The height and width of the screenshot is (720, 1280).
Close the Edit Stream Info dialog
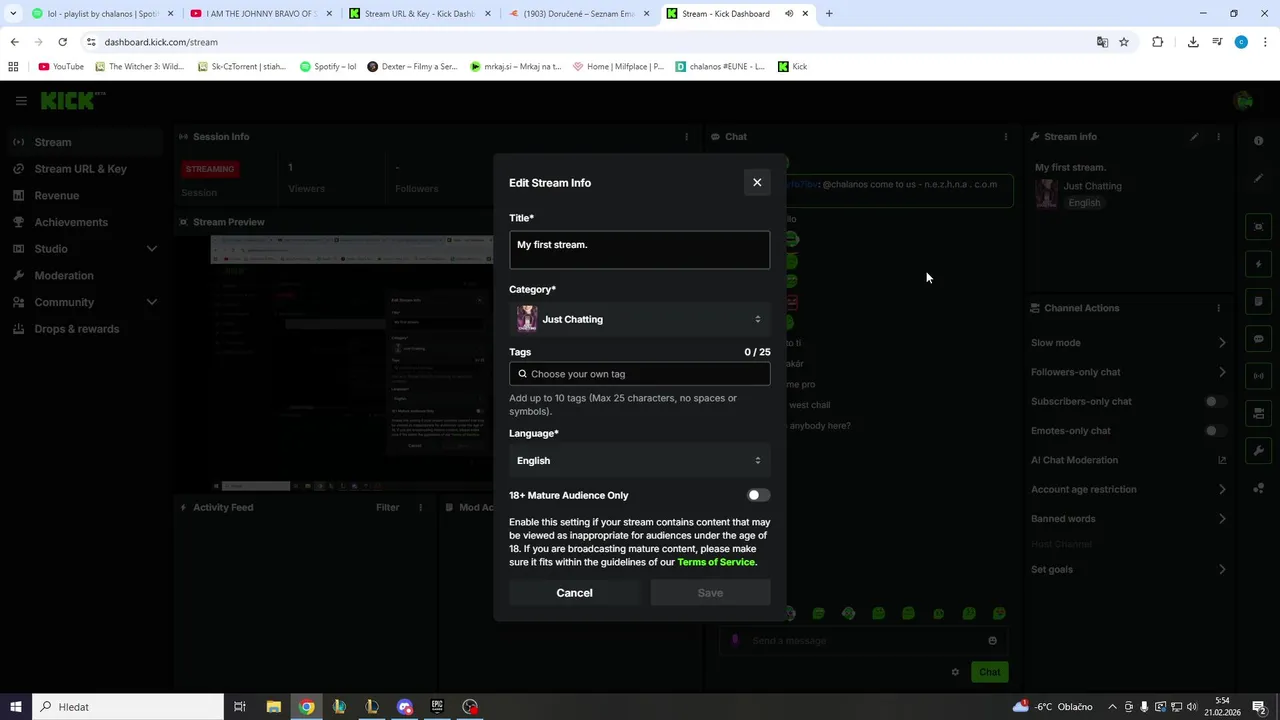[x=757, y=182]
